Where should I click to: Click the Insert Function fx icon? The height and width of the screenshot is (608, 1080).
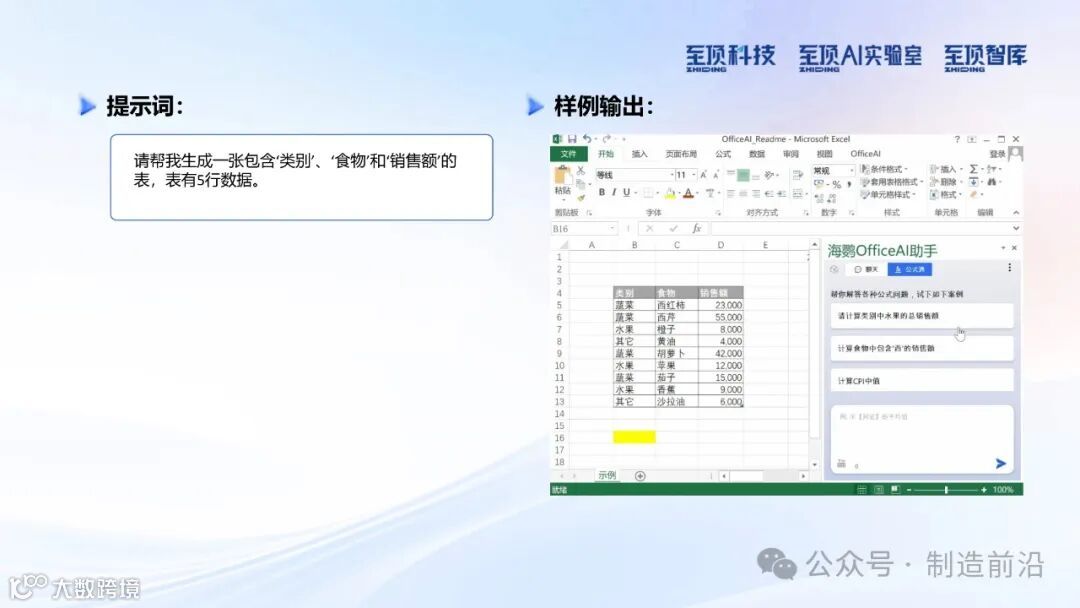(x=696, y=228)
